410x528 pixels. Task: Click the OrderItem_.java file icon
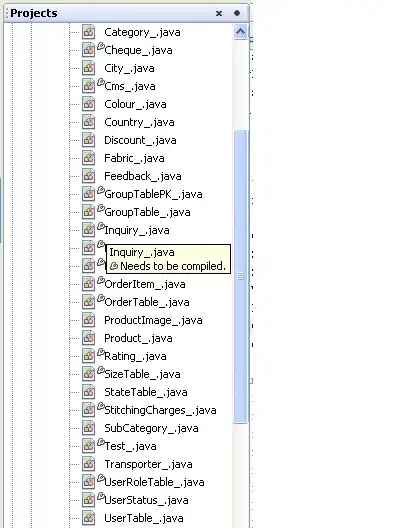(89, 284)
